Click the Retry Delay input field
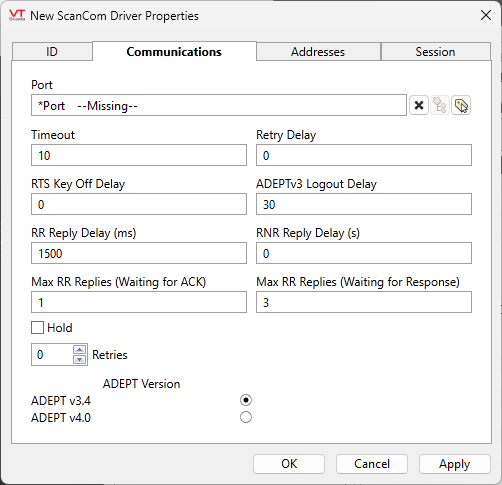502x485 pixels. point(364,155)
